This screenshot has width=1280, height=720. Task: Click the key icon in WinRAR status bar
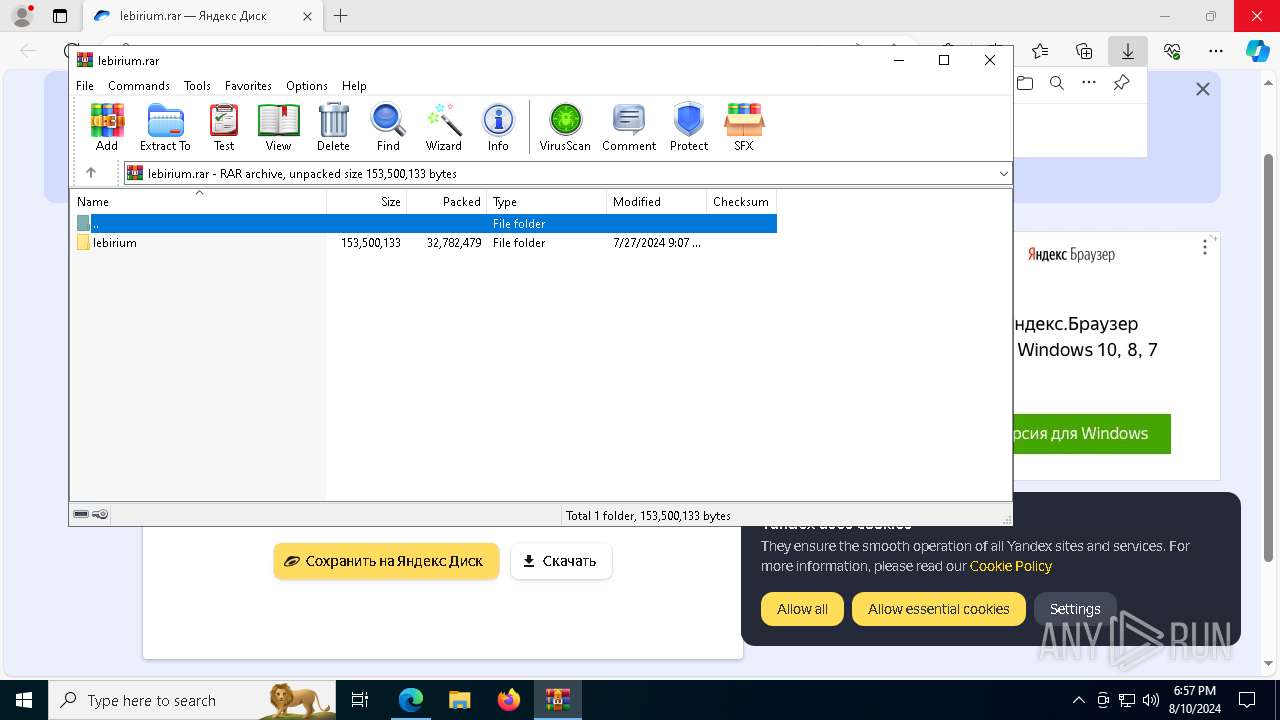[x=100, y=515]
